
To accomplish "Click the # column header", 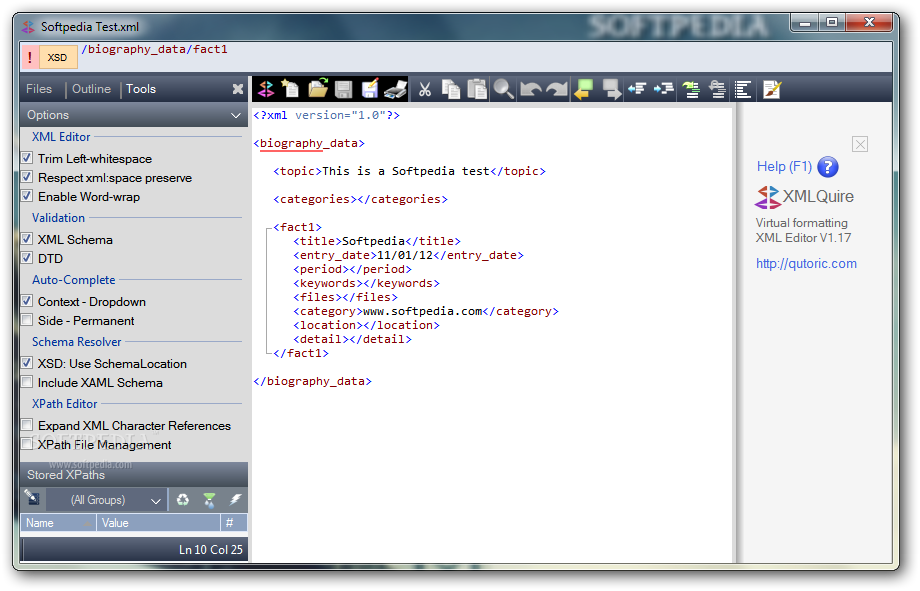I will click(234, 522).
